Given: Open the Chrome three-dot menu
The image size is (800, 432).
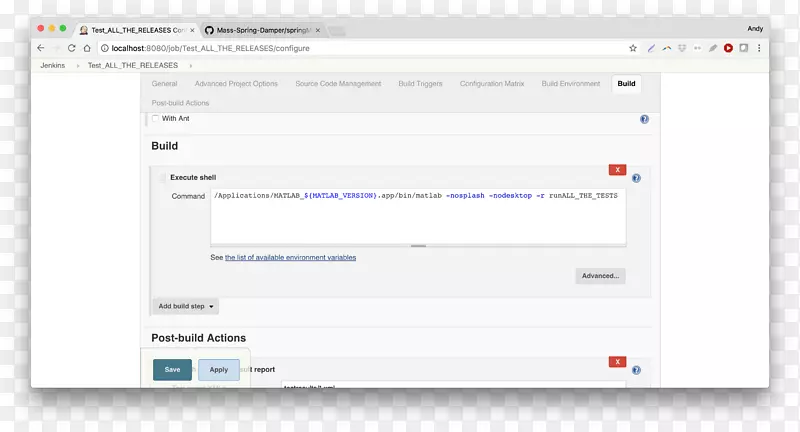Looking at the screenshot, I should pyautogui.click(x=758, y=48).
